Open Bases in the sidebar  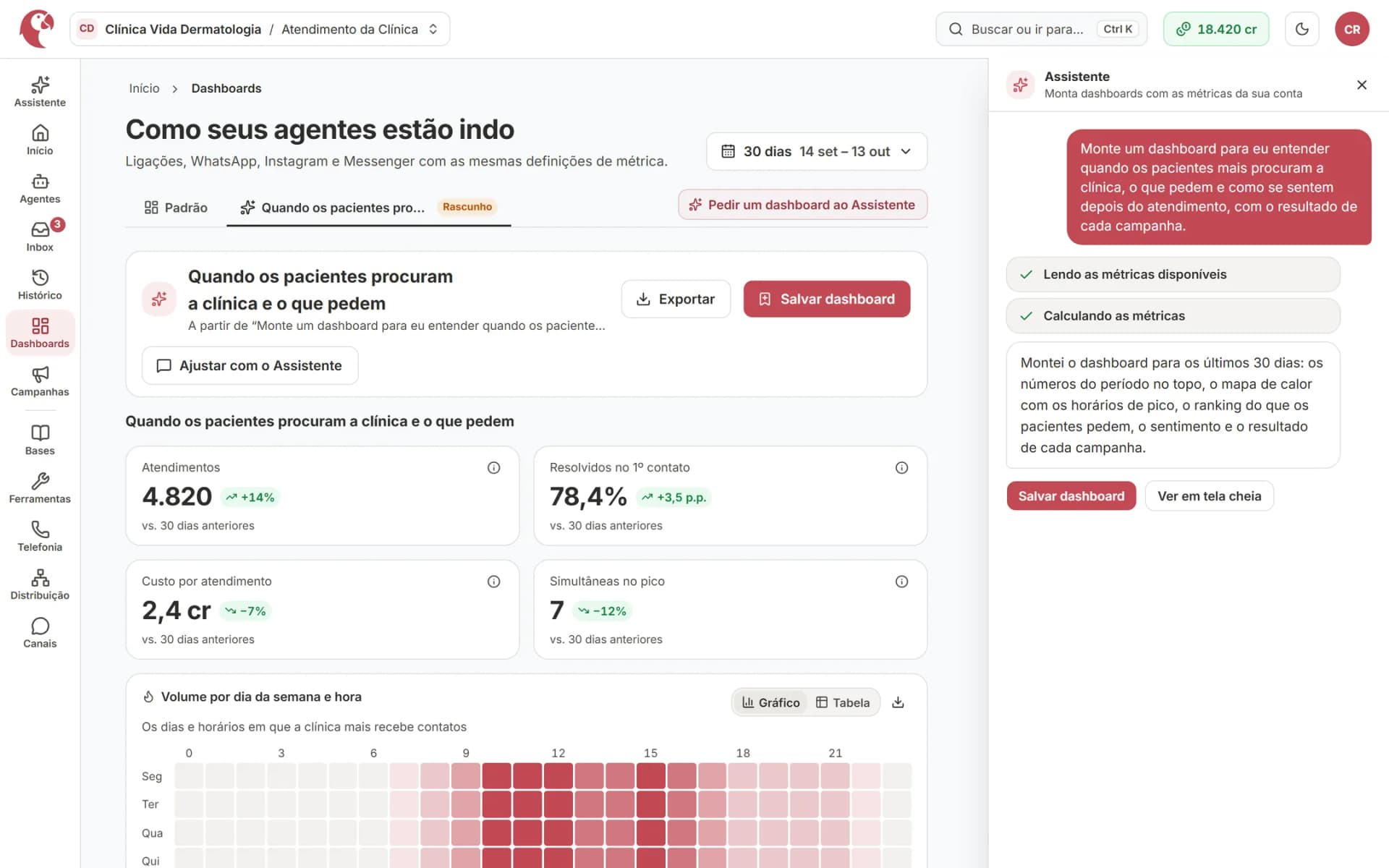point(40,439)
